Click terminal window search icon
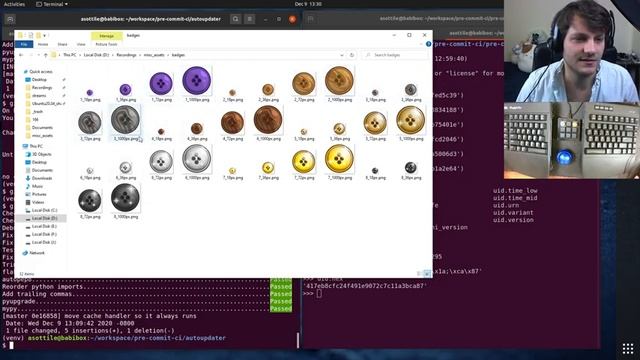 (x=236, y=19)
